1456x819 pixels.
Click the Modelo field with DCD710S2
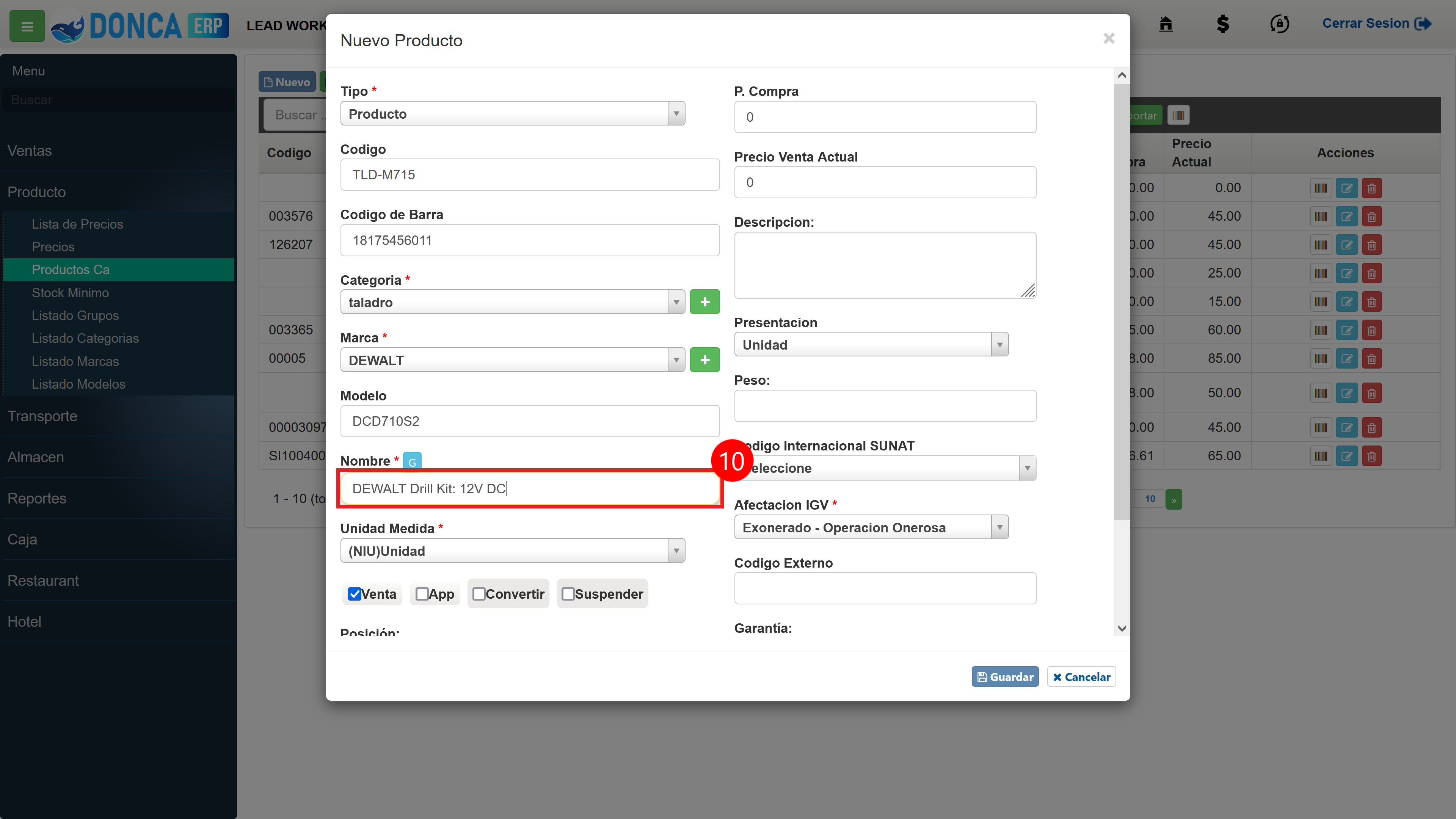coord(530,421)
